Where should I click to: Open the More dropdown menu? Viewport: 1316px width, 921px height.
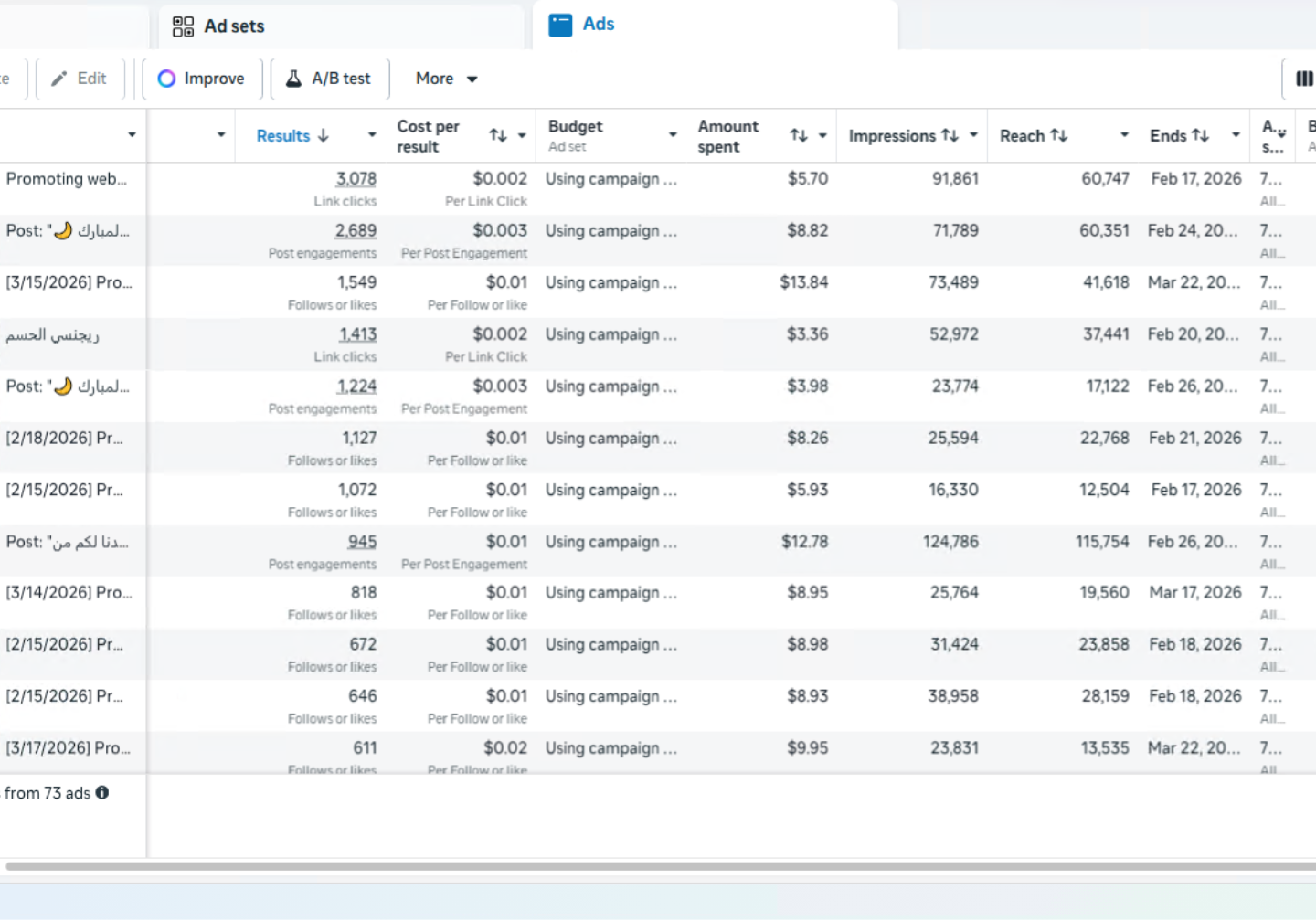[x=446, y=79]
